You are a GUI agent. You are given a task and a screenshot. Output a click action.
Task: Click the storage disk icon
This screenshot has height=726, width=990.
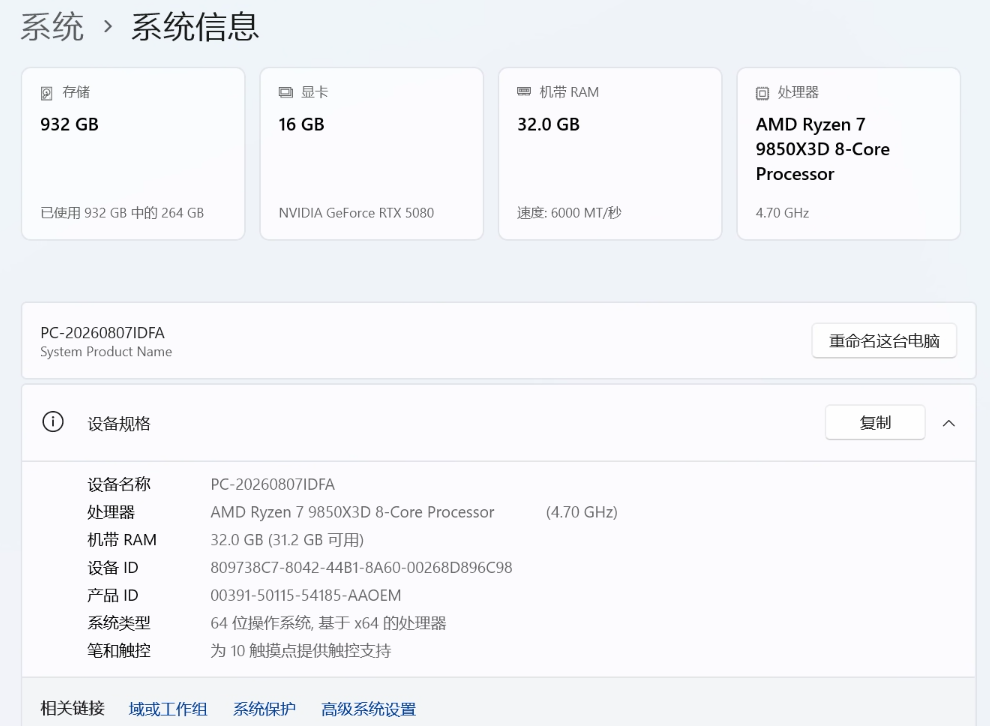pyautogui.click(x=47, y=93)
